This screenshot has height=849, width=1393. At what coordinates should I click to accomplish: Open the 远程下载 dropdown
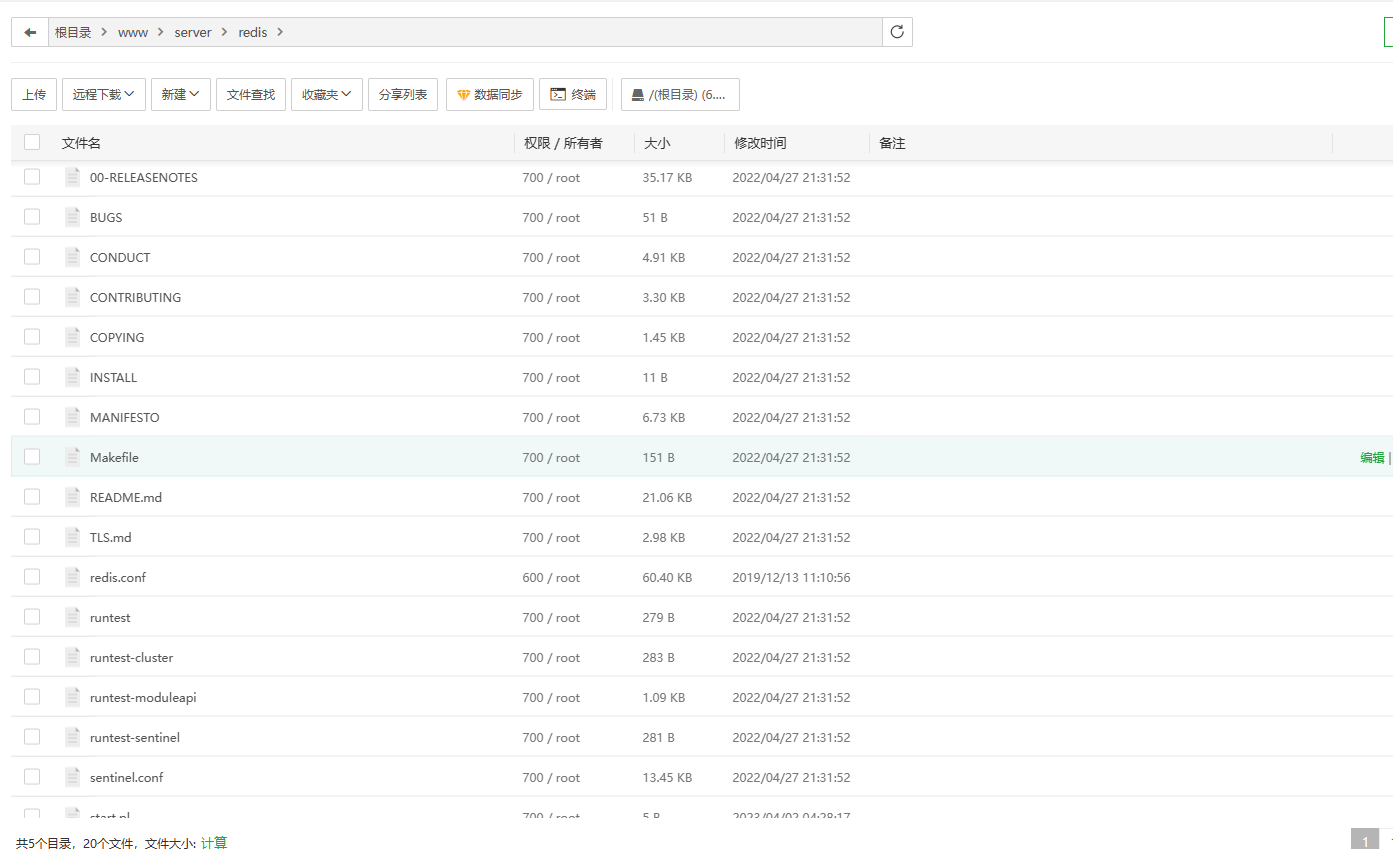click(x=104, y=94)
